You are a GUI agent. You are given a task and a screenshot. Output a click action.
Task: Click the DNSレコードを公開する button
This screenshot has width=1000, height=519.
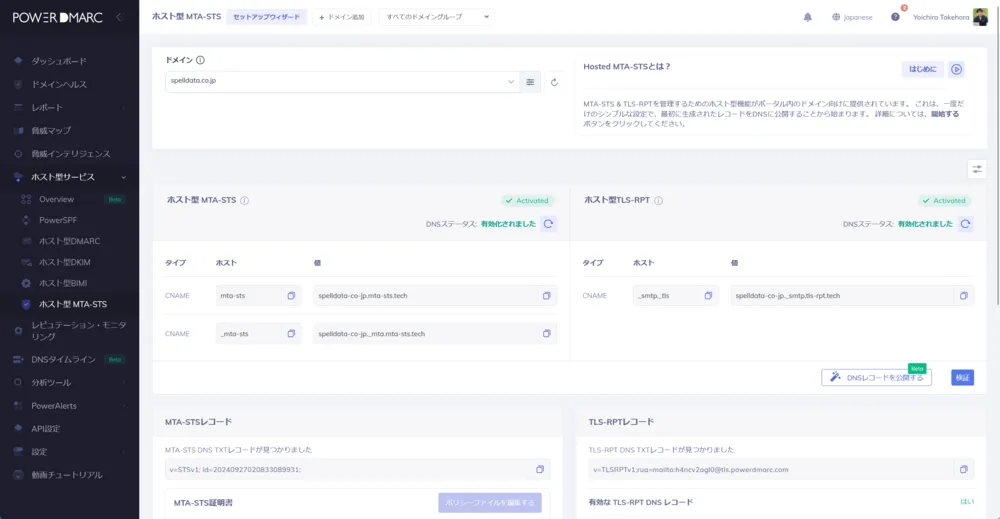876,377
